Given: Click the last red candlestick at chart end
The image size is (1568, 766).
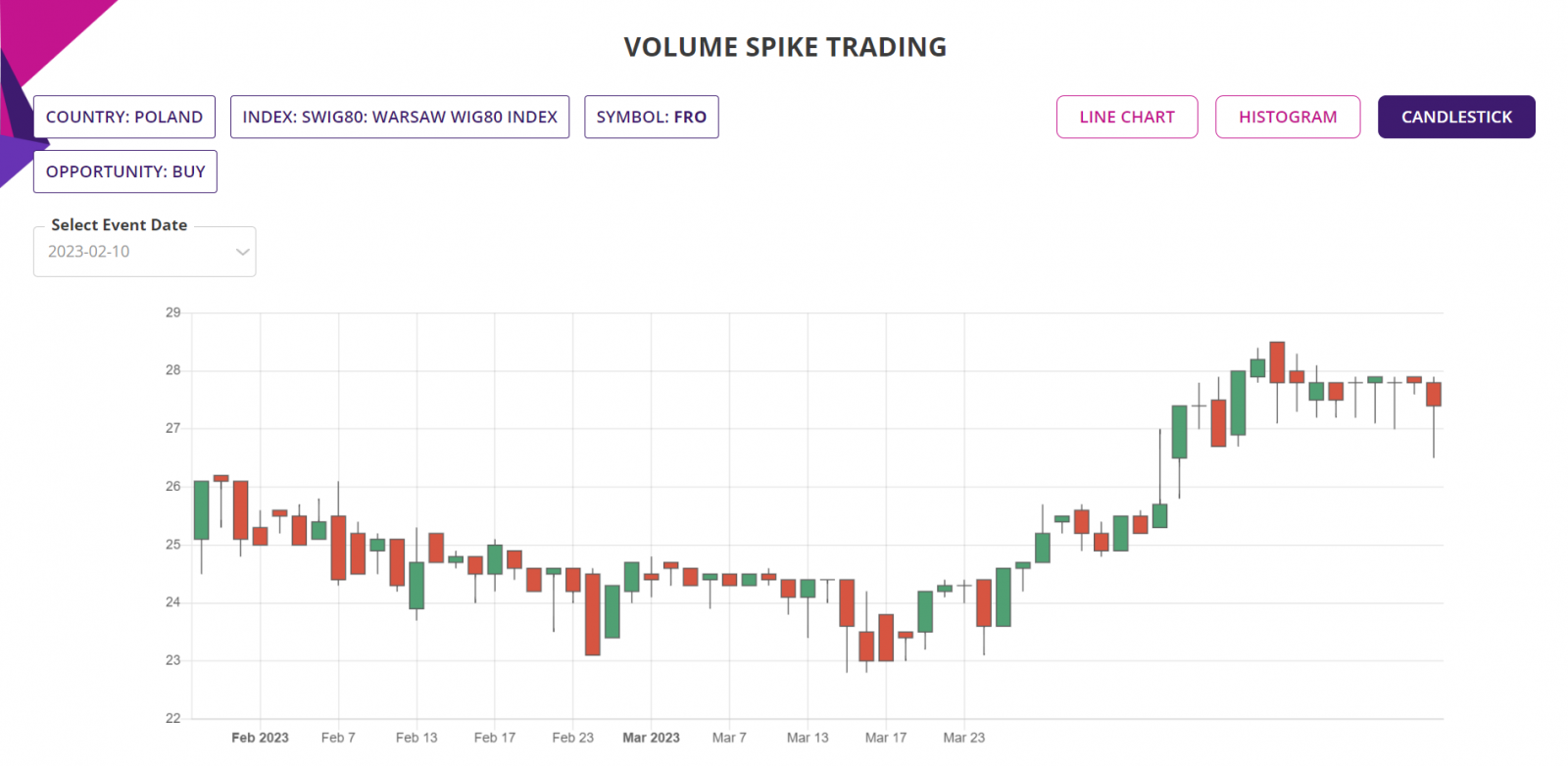Looking at the screenshot, I should [1434, 395].
